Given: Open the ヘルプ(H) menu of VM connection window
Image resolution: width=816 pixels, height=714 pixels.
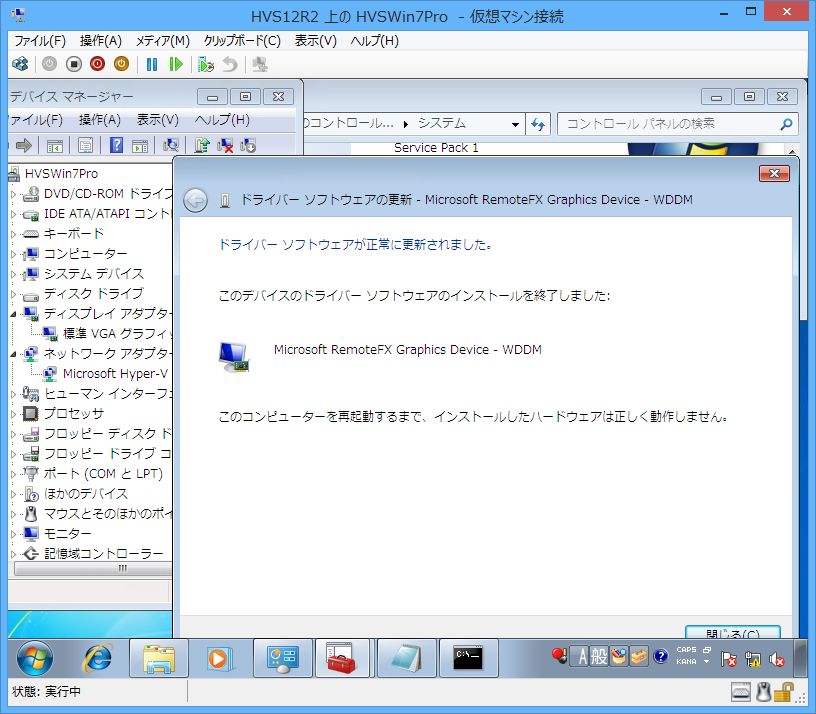Looking at the screenshot, I should pos(374,41).
